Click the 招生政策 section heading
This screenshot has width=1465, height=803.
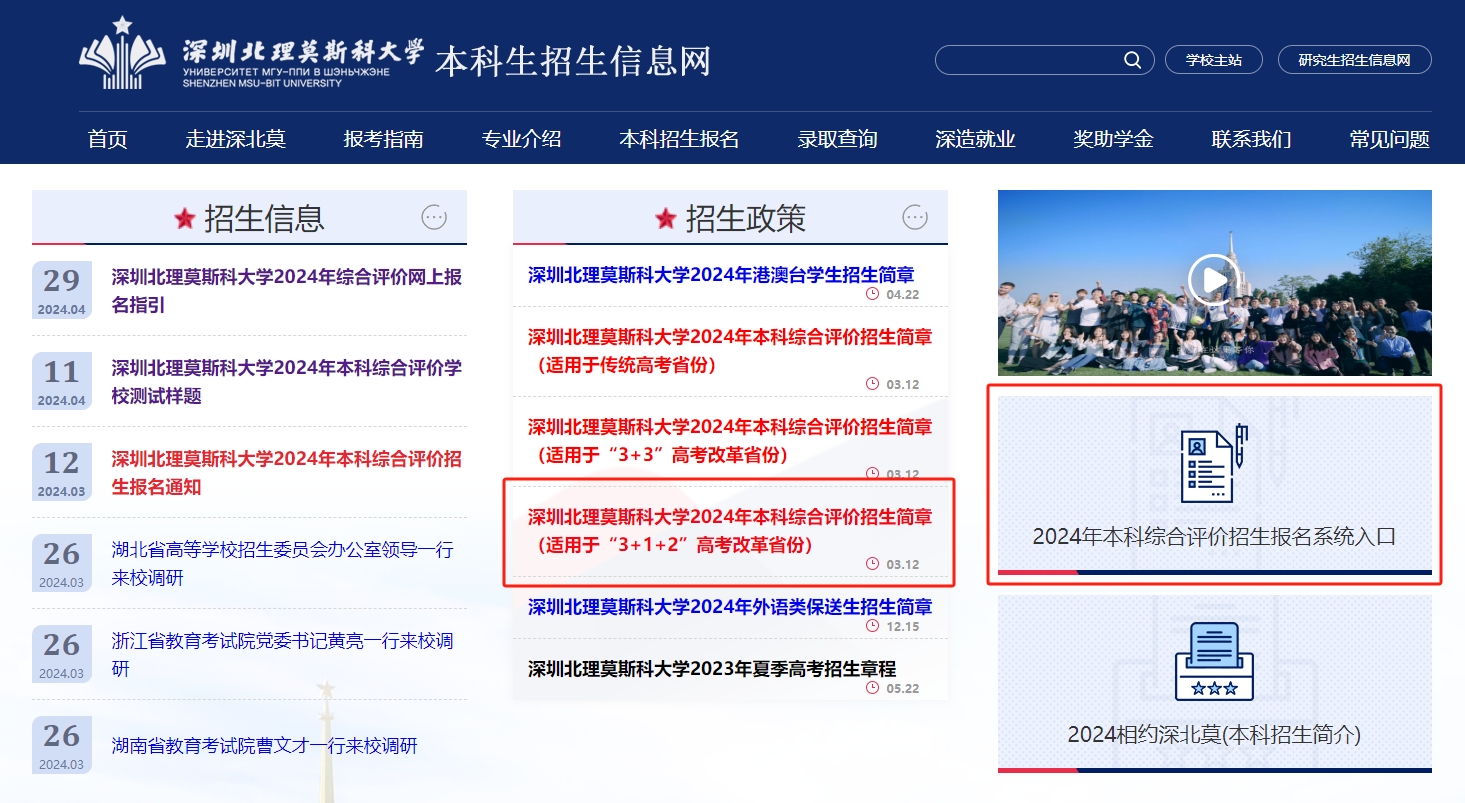pos(745,218)
